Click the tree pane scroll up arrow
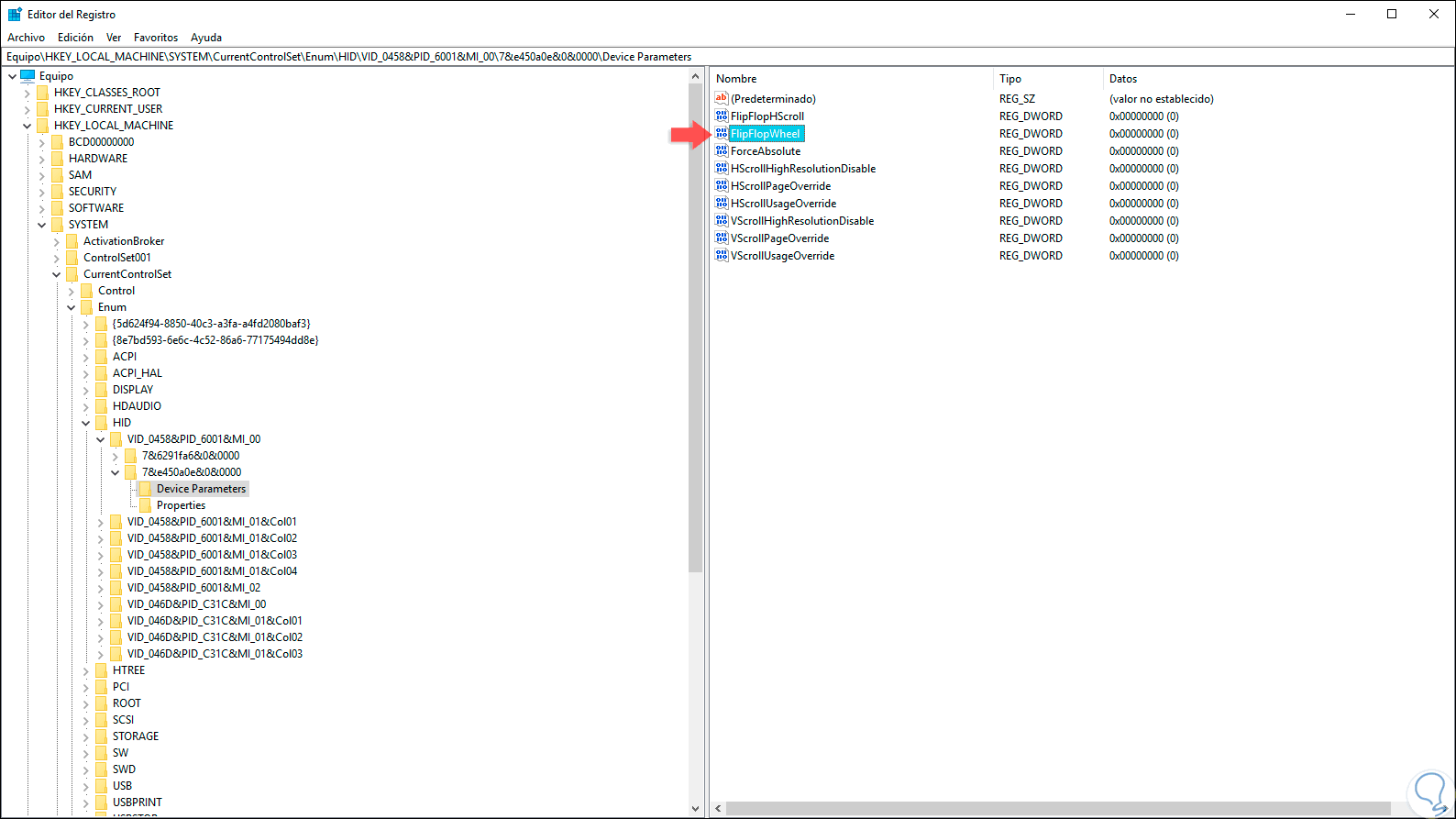The height and width of the screenshot is (819, 1456). point(696,76)
